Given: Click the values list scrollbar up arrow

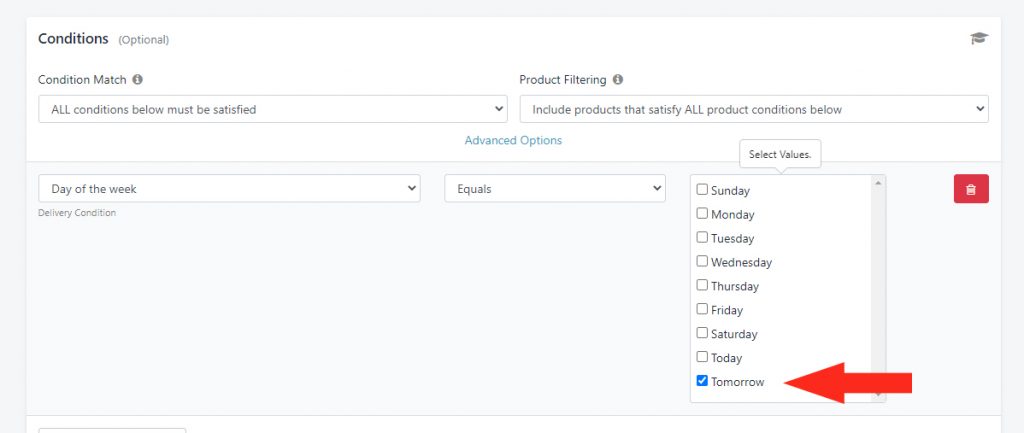Looking at the screenshot, I should click(878, 183).
